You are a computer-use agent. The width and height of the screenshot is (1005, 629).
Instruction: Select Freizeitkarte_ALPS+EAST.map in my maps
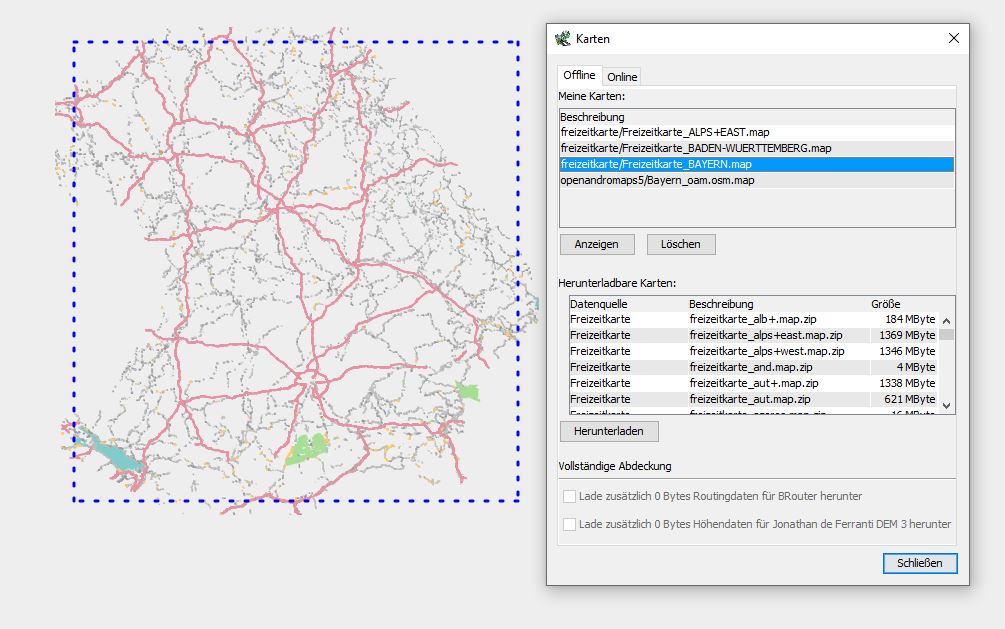pos(665,132)
